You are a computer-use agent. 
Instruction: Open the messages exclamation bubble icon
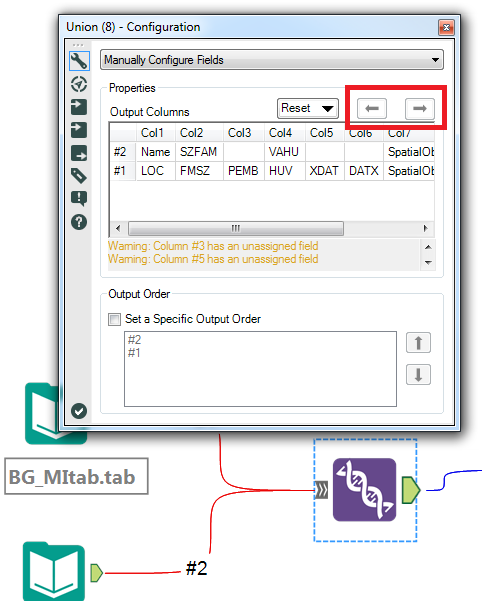(x=79, y=199)
